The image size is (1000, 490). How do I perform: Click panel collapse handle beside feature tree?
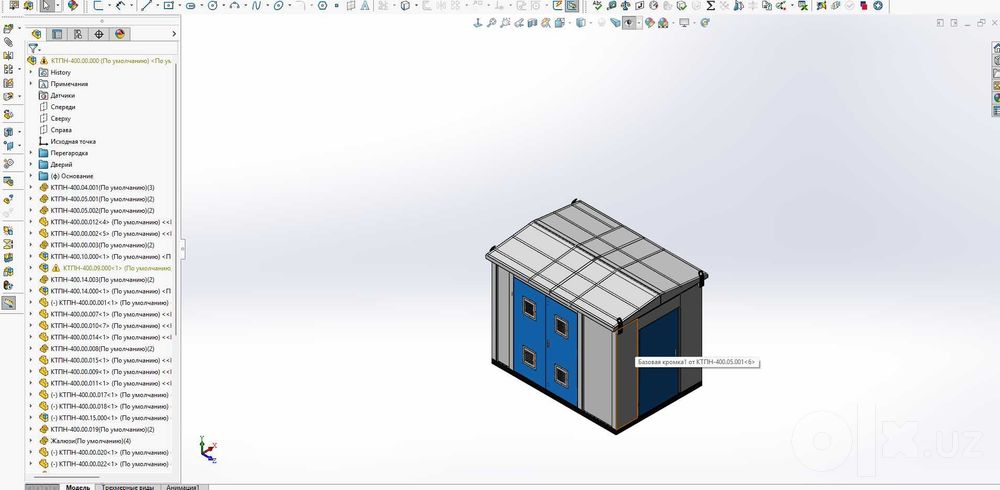pos(182,249)
